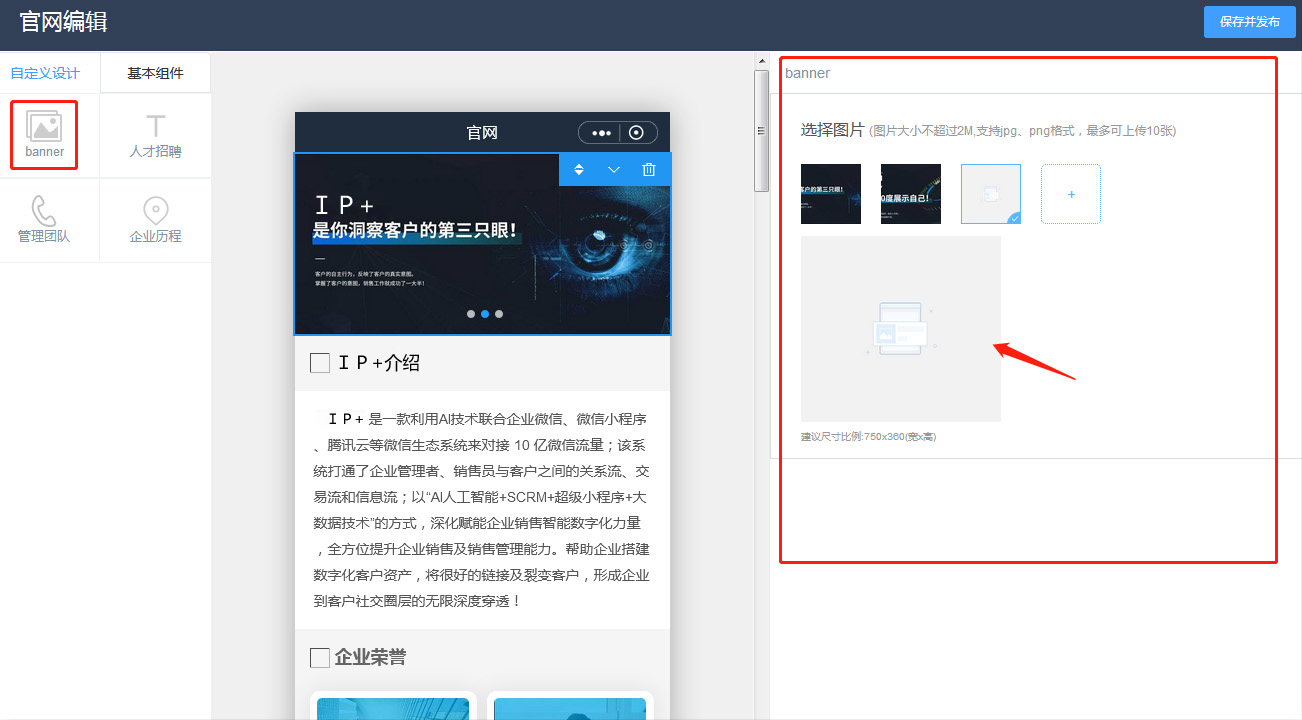Viewport: 1302px width, 720px height.
Task: Go to the first carousel dot
Action: pyautogui.click(x=471, y=314)
